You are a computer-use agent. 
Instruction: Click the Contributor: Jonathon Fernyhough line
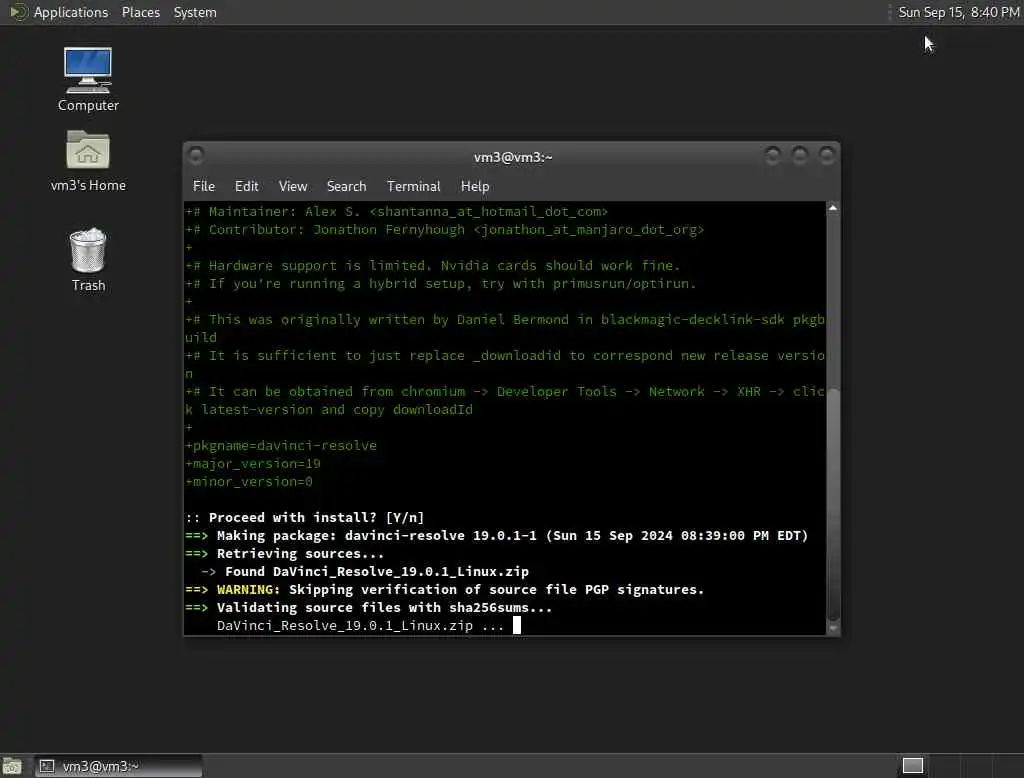[445, 229]
